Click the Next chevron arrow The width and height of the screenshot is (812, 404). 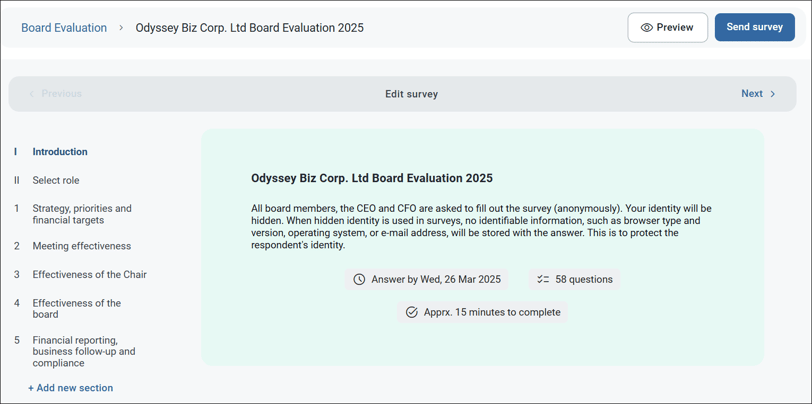coord(773,94)
